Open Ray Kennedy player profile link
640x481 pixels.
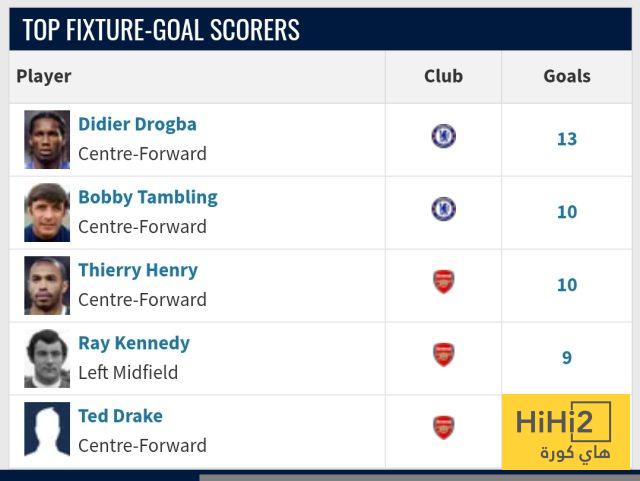(x=134, y=343)
